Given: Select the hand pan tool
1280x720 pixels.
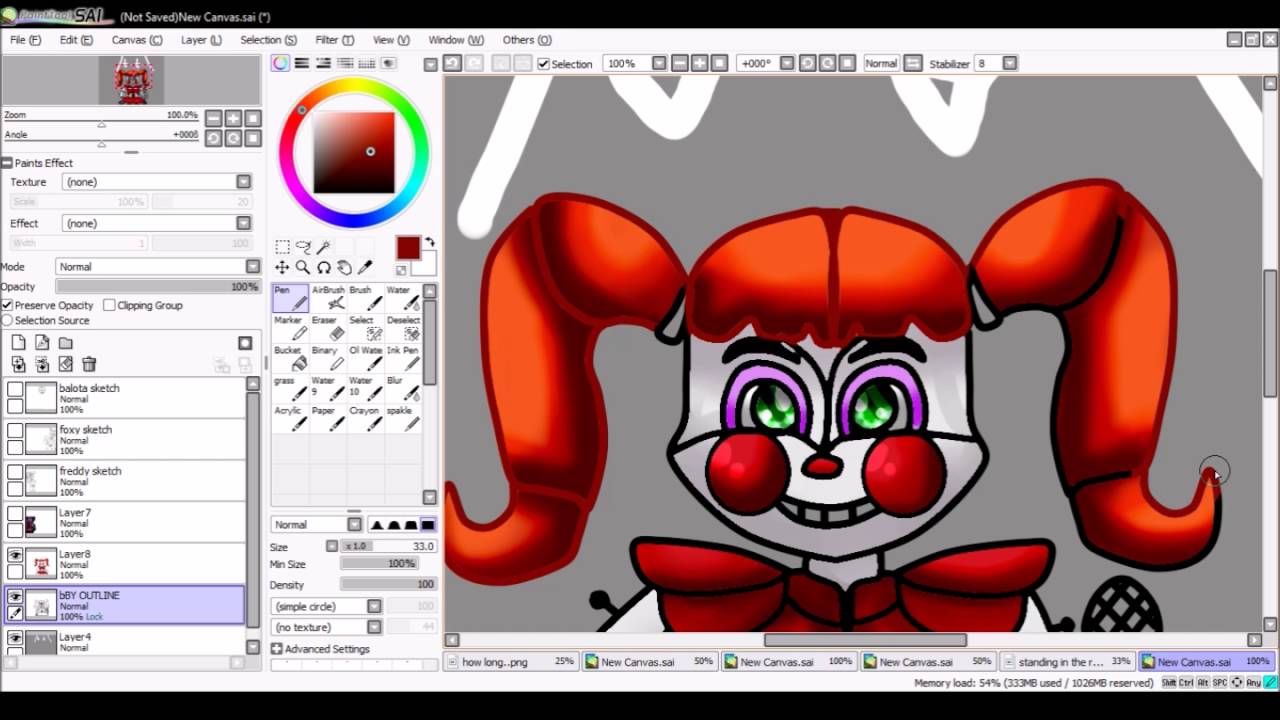Looking at the screenshot, I should (x=344, y=267).
